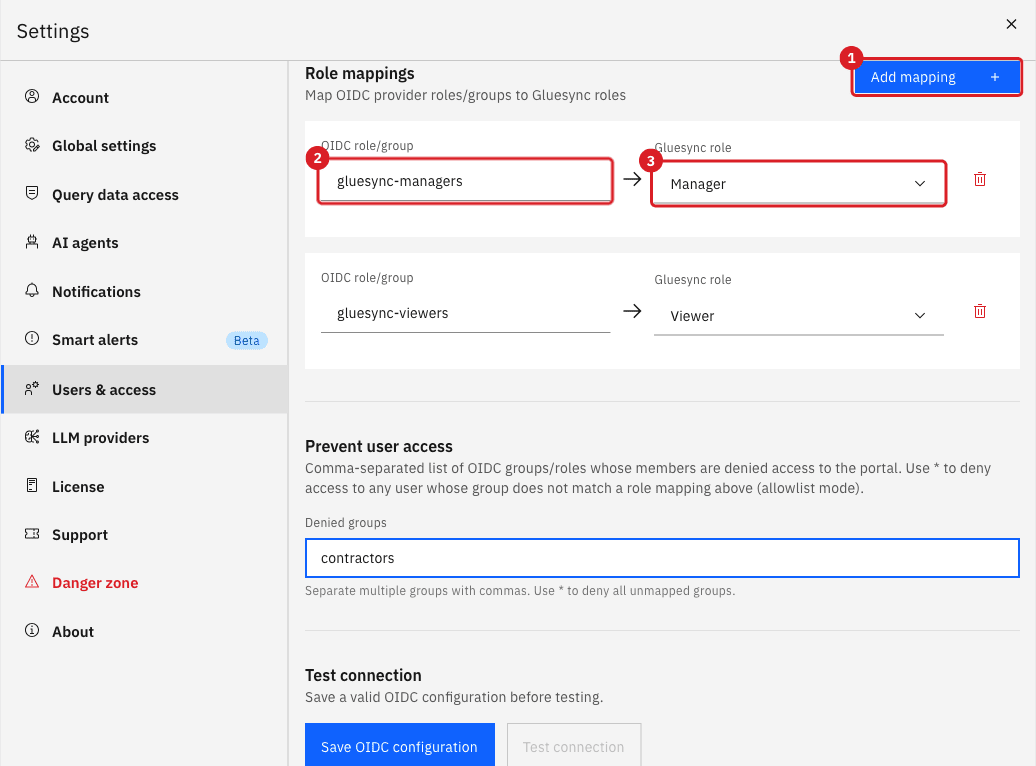This screenshot has width=1036, height=766.
Task: Delete the gluesync-managers mapping with trash icon
Action: pos(980,179)
